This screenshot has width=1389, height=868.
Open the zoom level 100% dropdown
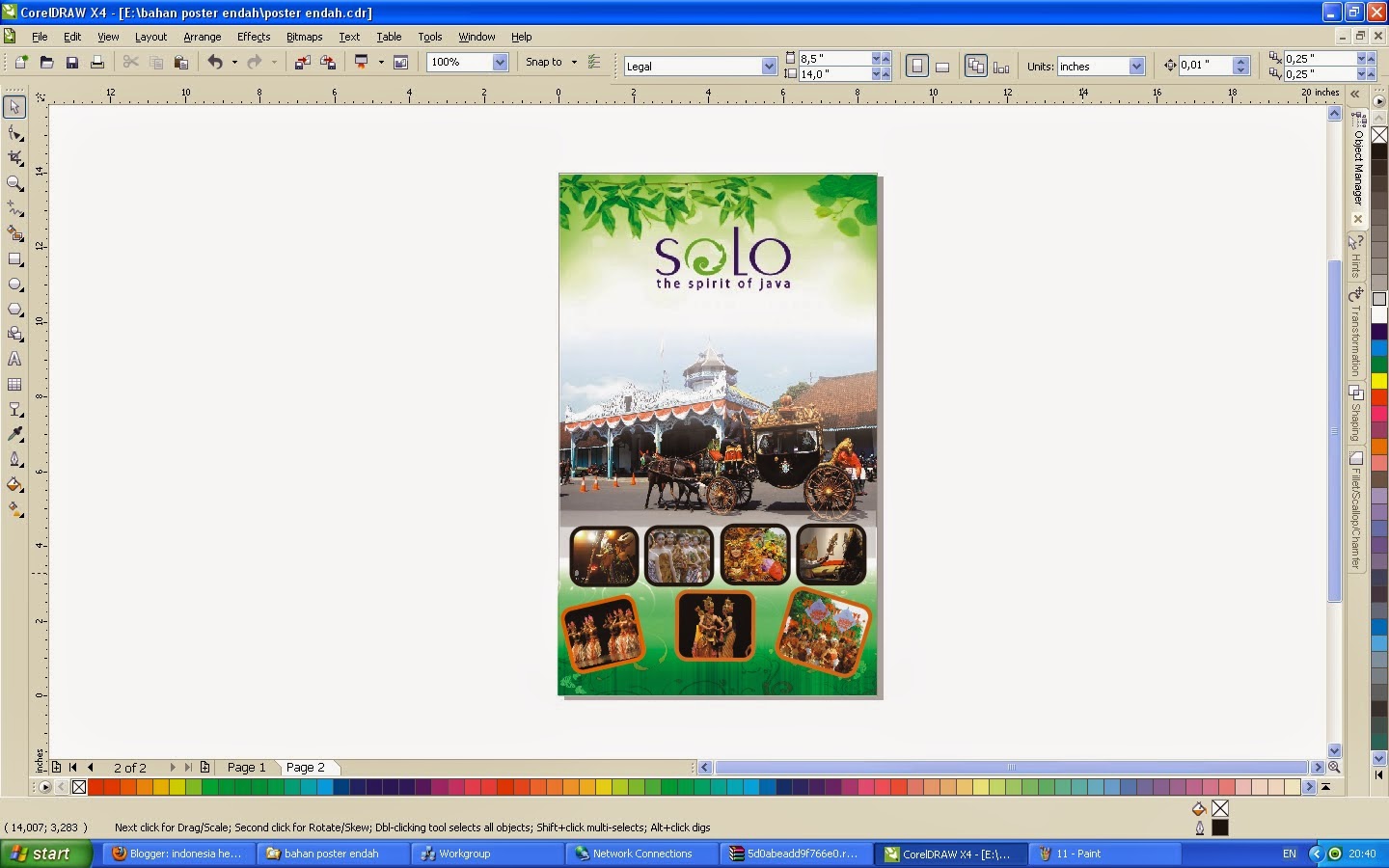click(x=500, y=62)
